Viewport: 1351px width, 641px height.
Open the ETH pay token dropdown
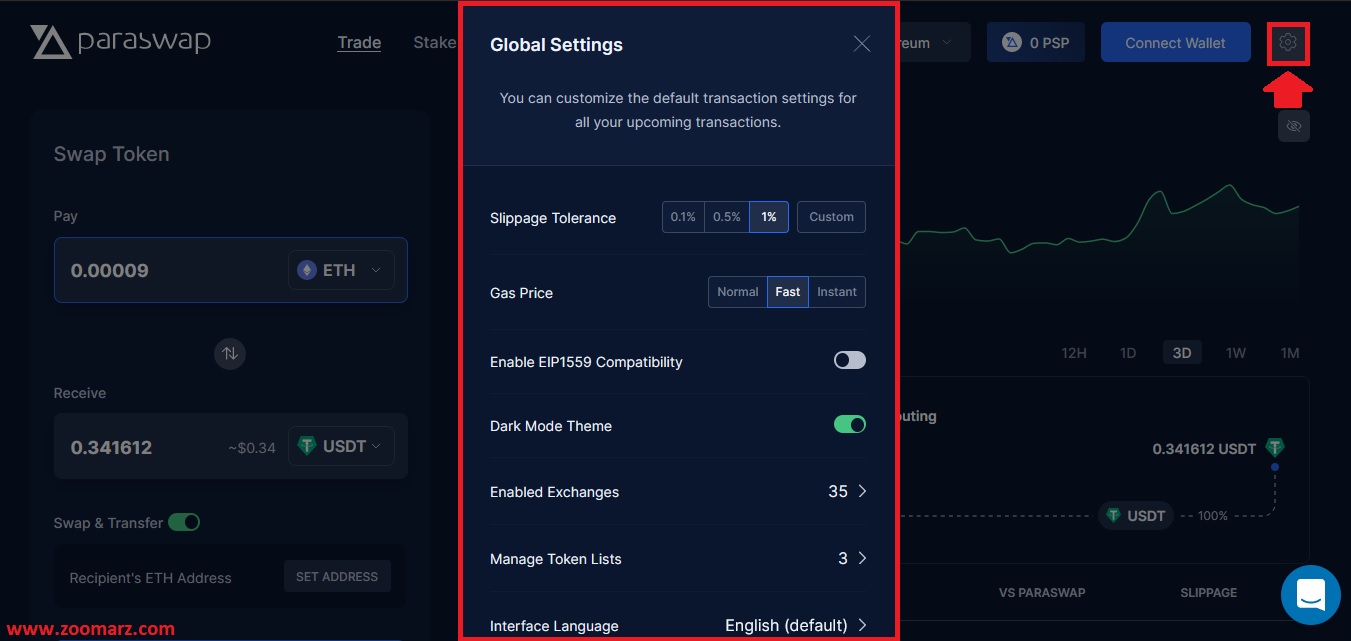click(x=341, y=270)
